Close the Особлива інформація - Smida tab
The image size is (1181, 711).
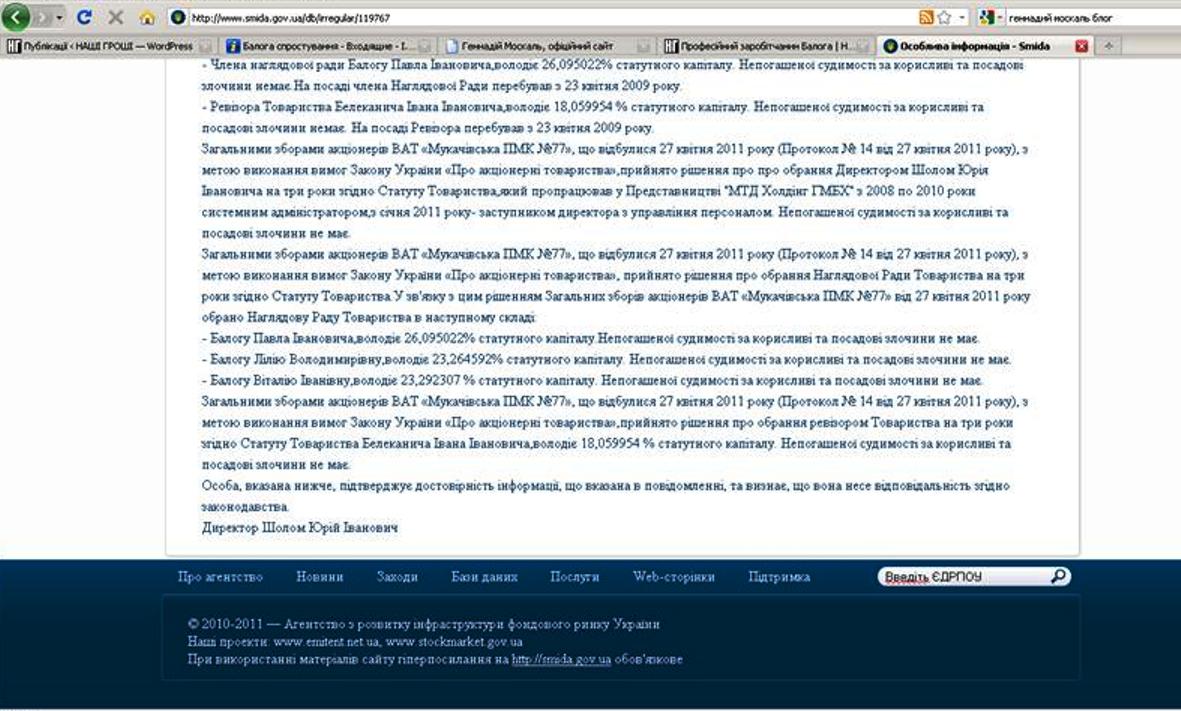(x=1081, y=46)
